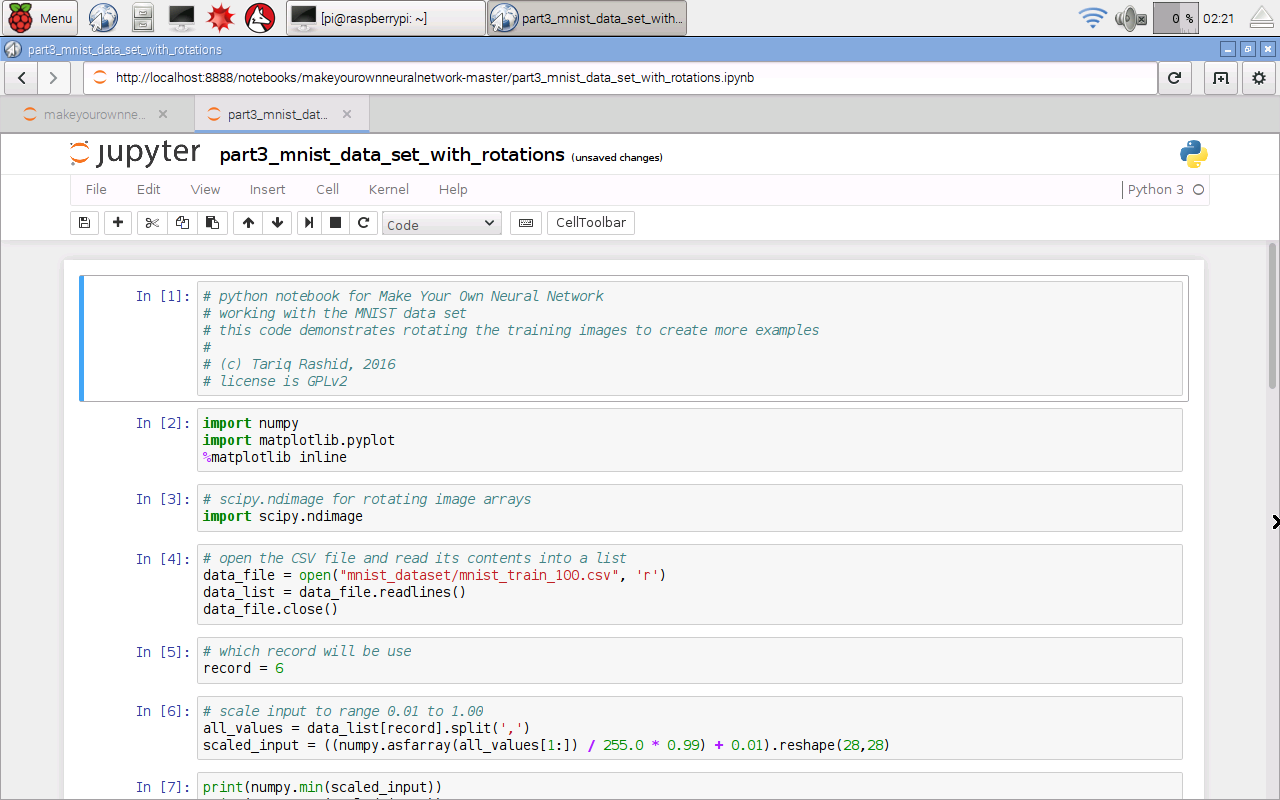This screenshot has height=800, width=1280.
Task: Restart the kernel icon
Action: point(363,223)
